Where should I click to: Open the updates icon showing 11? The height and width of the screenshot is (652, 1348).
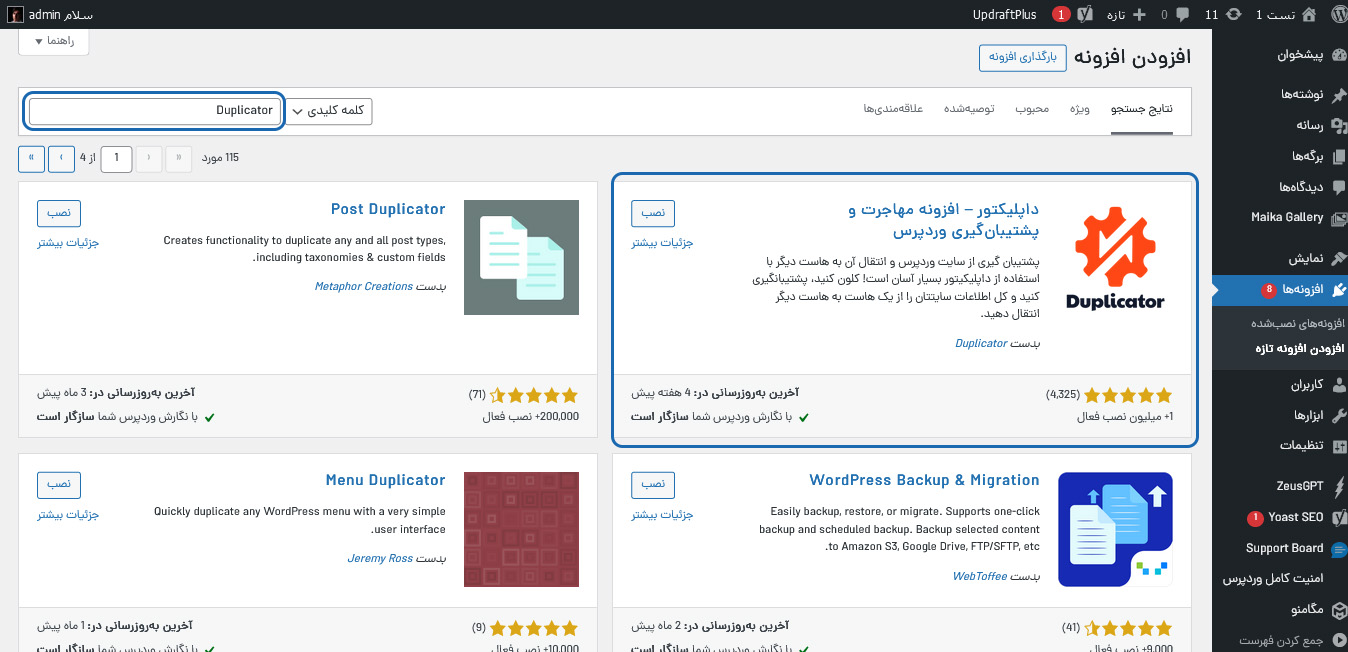(1234, 14)
